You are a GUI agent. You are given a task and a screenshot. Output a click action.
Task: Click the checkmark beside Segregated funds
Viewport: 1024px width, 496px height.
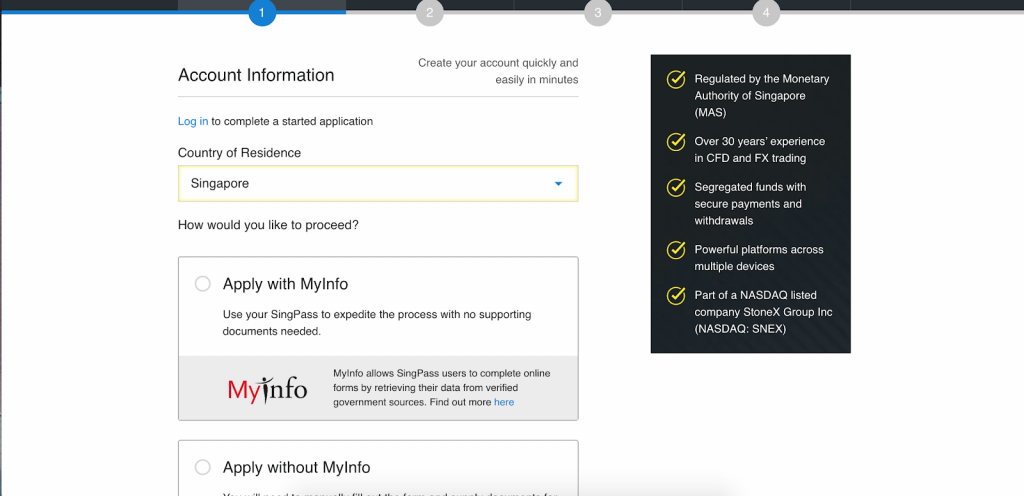click(x=675, y=187)
